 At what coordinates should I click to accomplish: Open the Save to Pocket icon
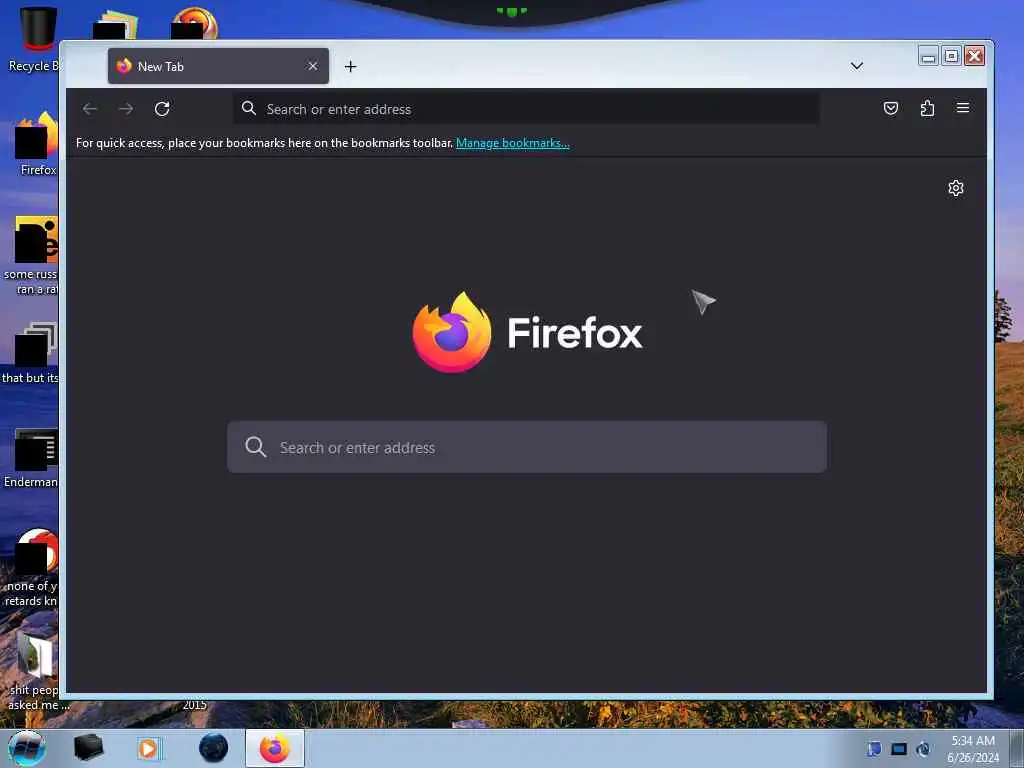(891, 108)
